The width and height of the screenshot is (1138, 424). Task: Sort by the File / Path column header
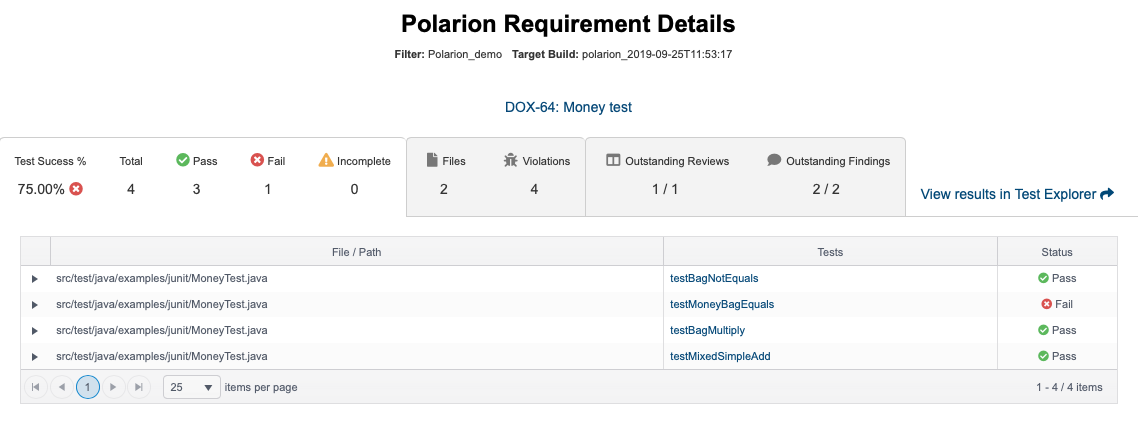(356, 252)
